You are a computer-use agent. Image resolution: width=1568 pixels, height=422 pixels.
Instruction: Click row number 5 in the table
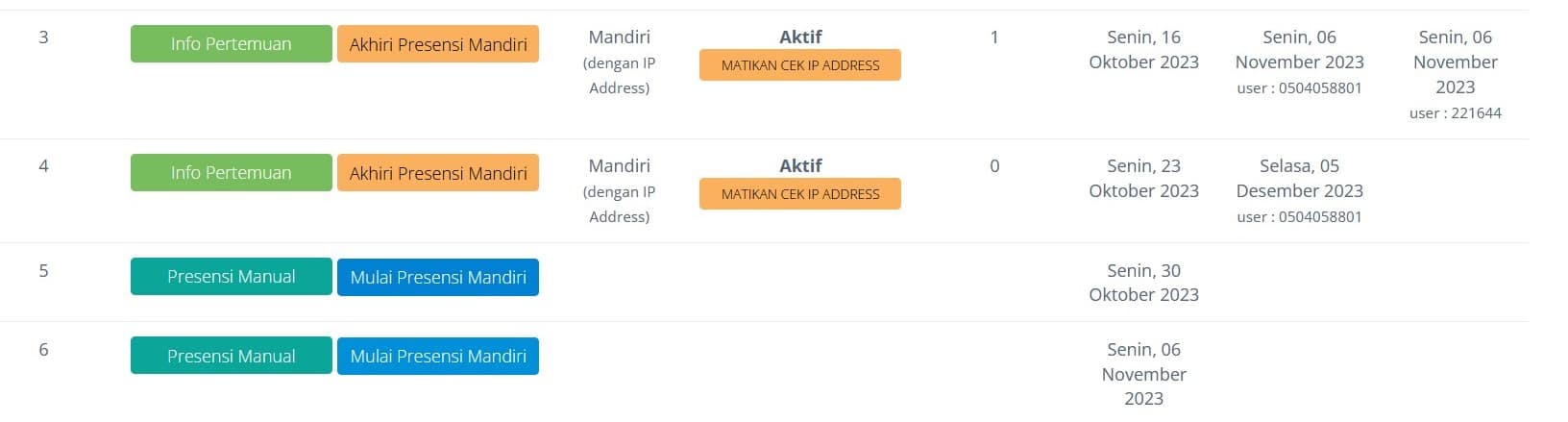(43, 270)
